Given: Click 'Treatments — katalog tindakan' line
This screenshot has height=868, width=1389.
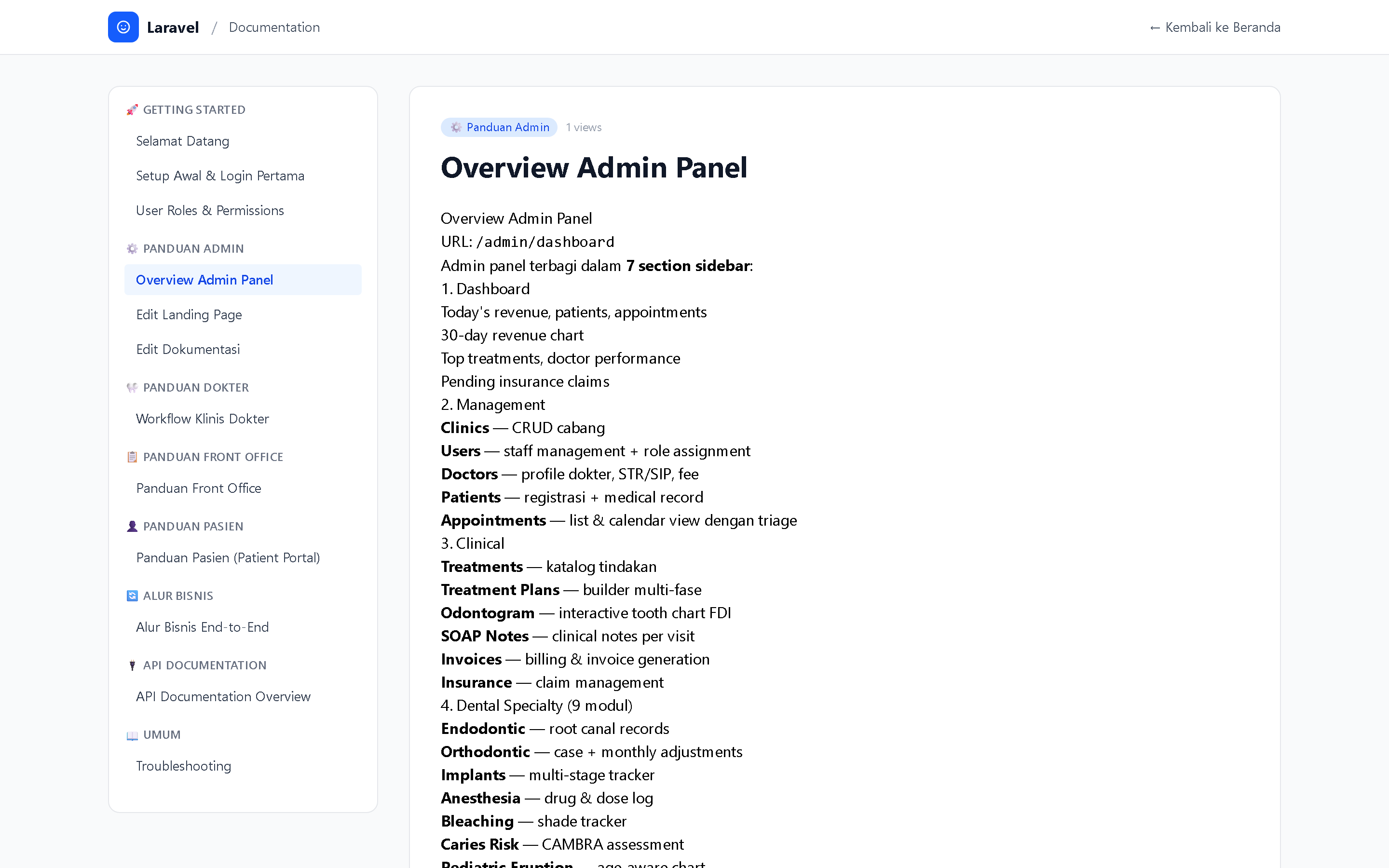Looking at the screenshot, I should click(x=549, y=567).
